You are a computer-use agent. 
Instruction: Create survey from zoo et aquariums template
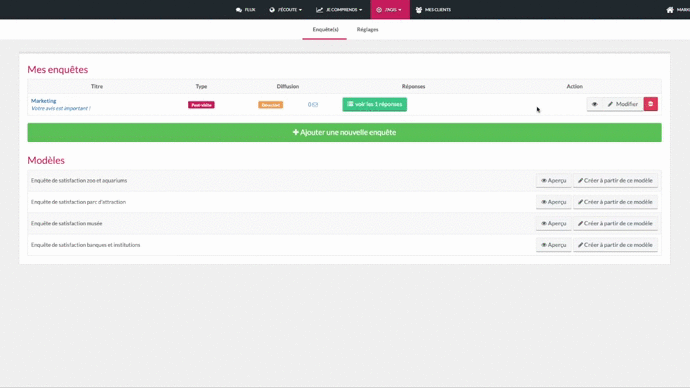(x=615, y=180)
